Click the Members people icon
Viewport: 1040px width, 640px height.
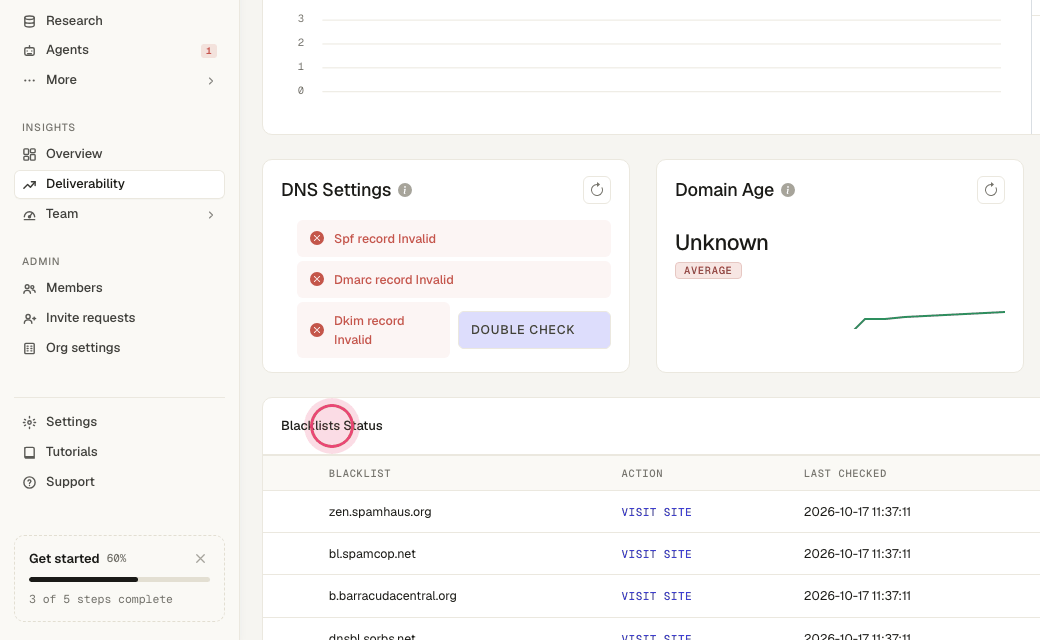pyautogui.click(x=29, y=288)
